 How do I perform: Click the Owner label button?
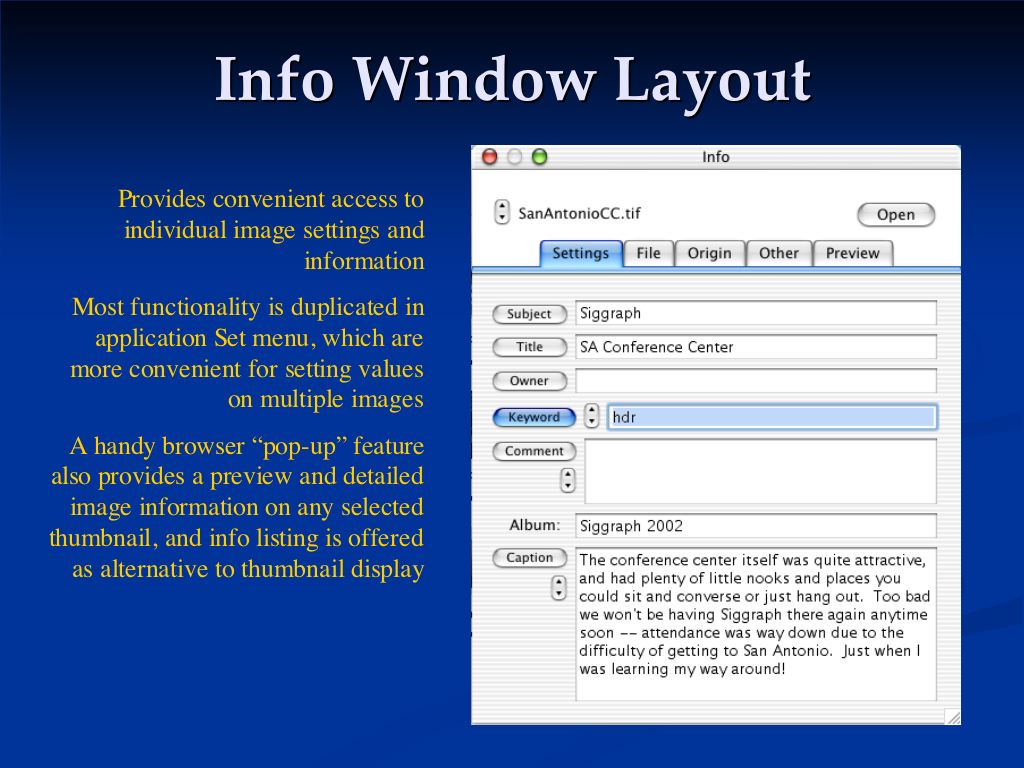click(529, 381)
